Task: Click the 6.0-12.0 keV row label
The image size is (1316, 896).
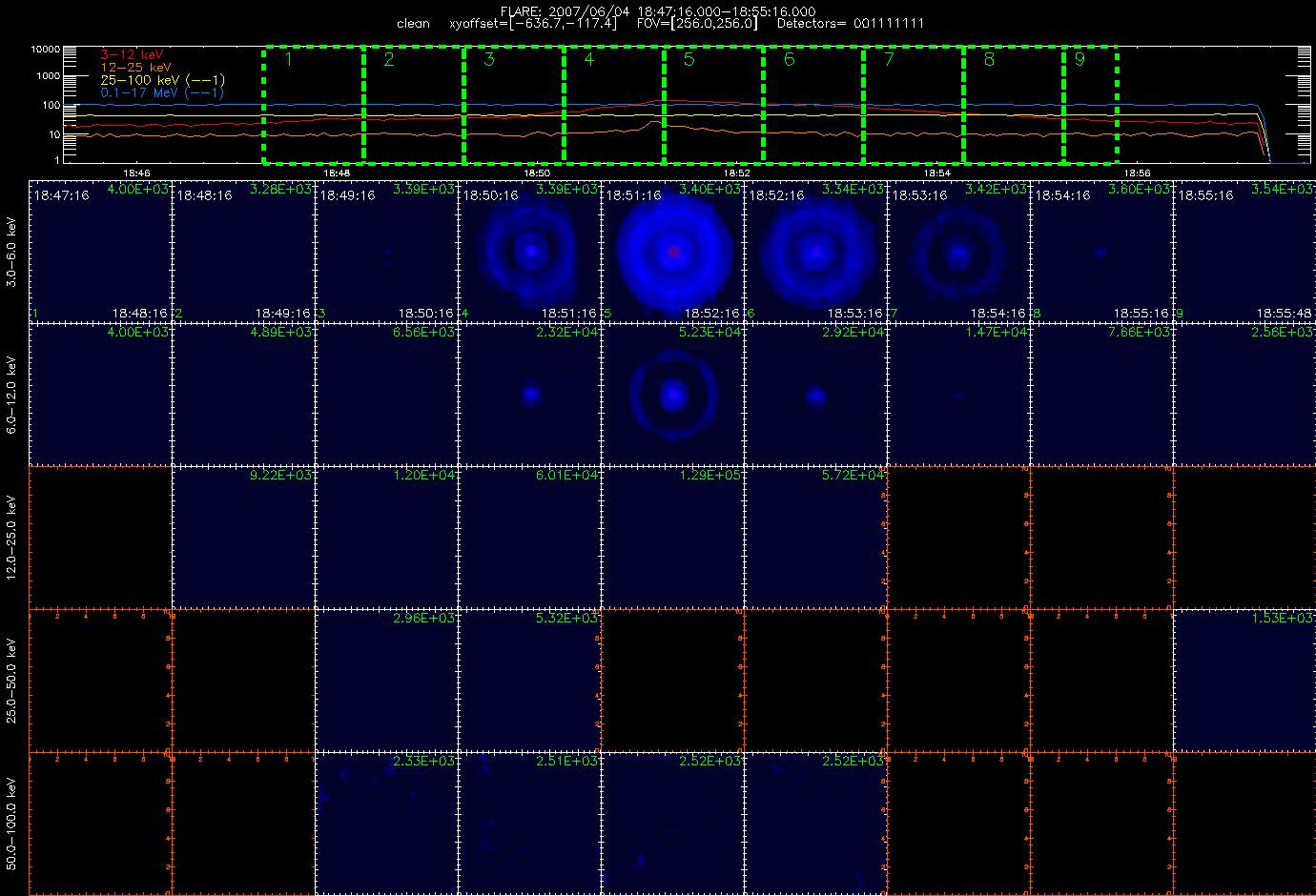Action: 11,395
